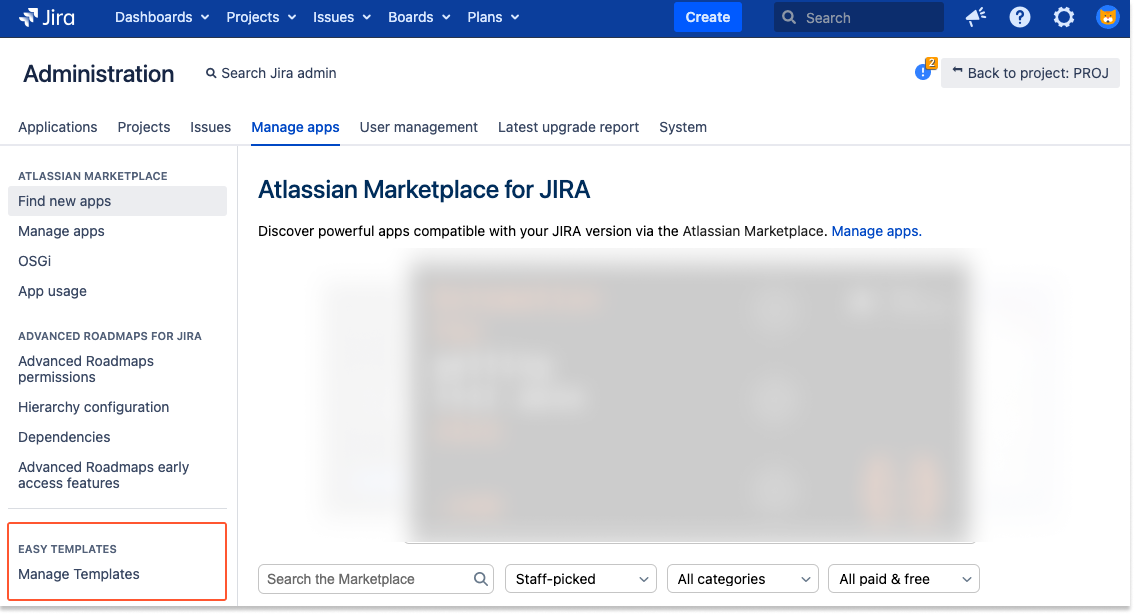Click the user avatar icon
Image resolution: width=1134 pixels, height=614 pixels.
[x=1107, y=17]
